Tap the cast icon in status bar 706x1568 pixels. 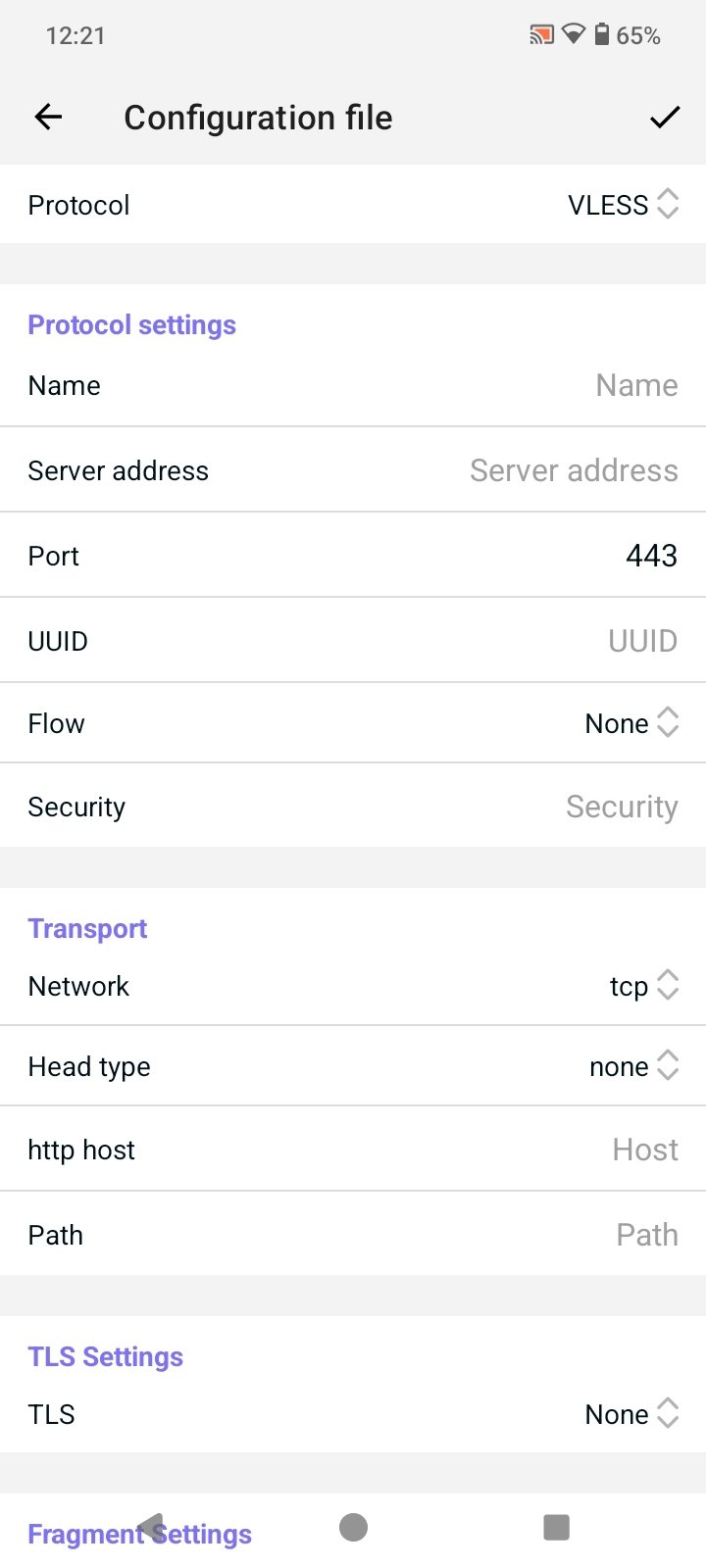tap(541, 36)
